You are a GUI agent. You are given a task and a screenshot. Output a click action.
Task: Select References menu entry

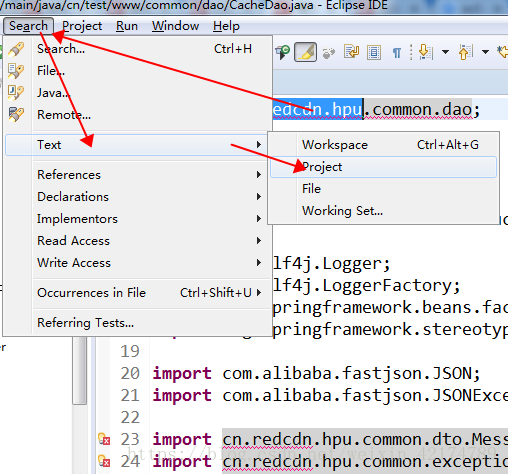coord(137,175)
